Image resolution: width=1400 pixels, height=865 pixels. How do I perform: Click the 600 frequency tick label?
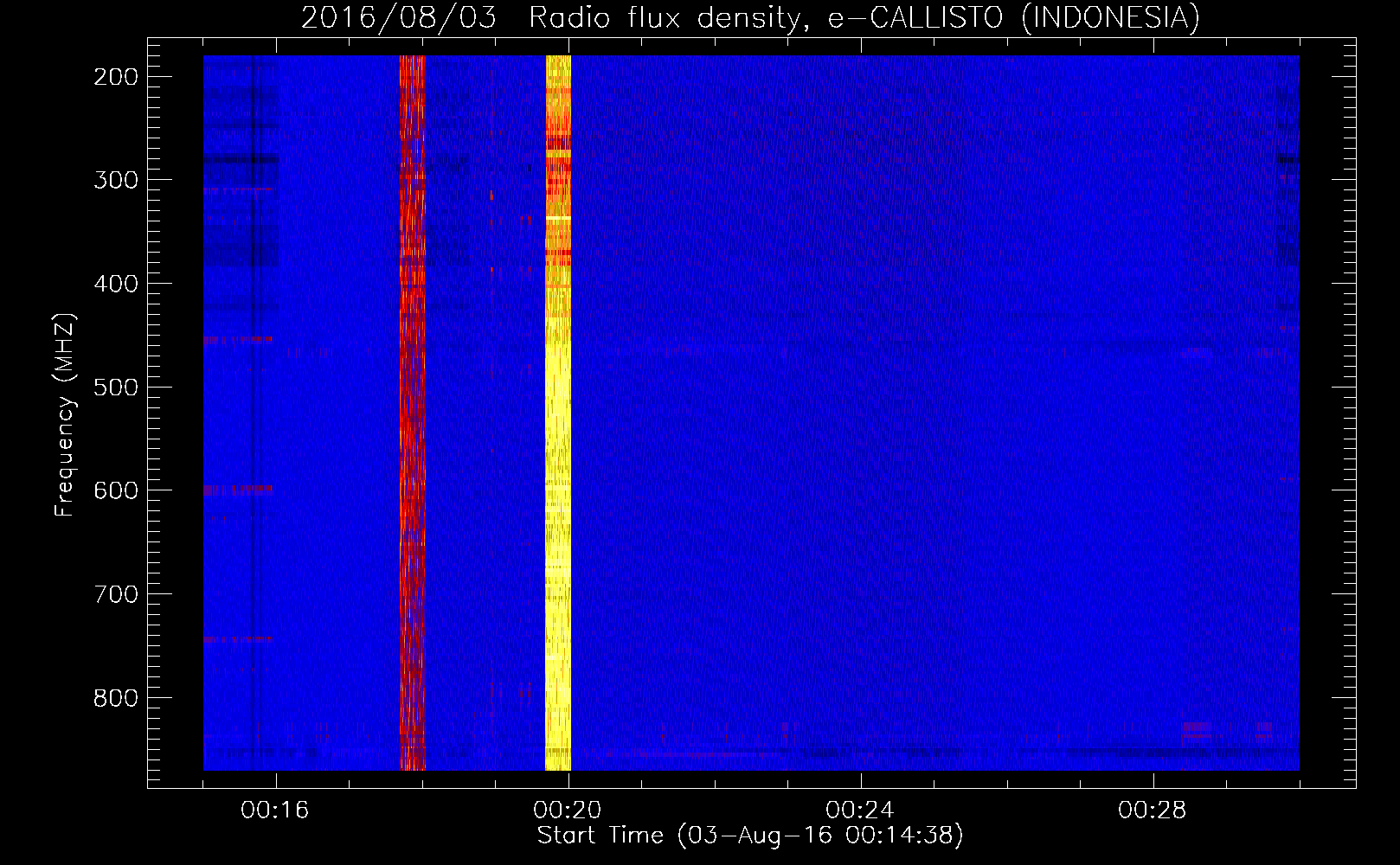tap(116, 490)
